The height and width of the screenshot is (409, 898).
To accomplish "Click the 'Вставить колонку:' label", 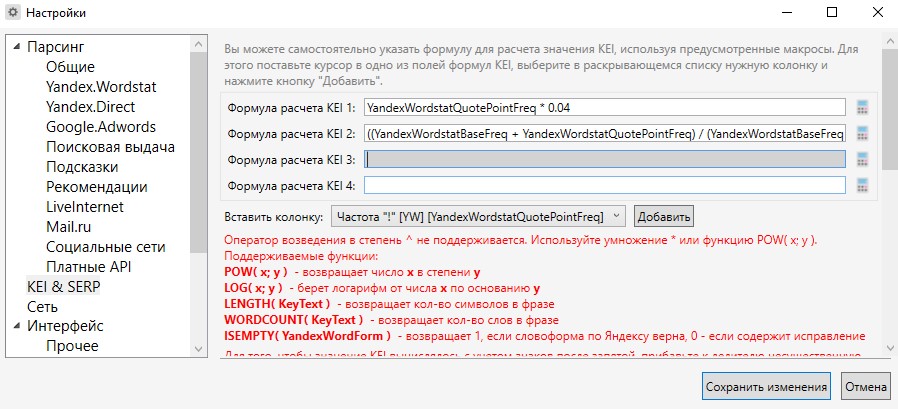I will [x=274, y=217].
